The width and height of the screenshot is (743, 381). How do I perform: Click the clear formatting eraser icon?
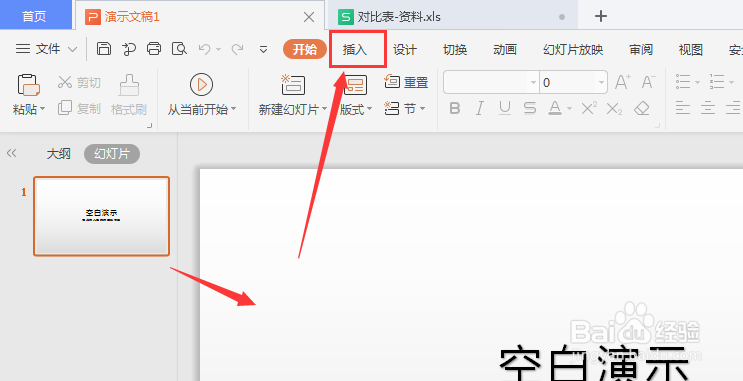coord(642,109)
